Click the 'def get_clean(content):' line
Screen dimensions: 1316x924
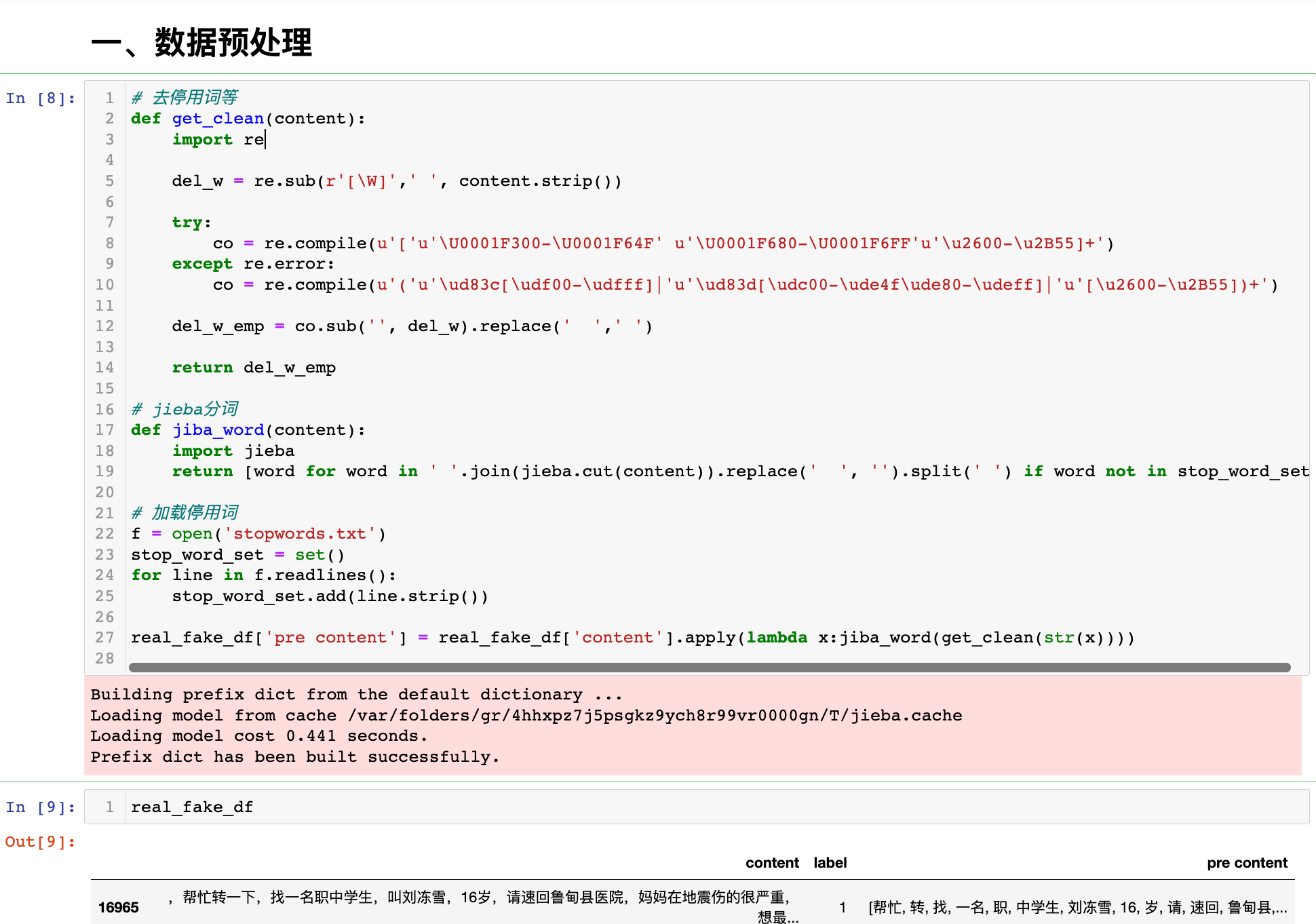[248, 119]
